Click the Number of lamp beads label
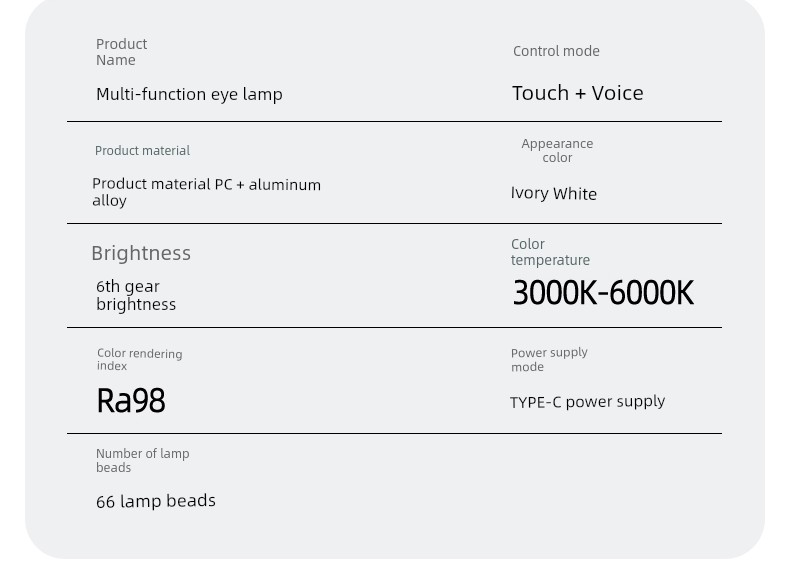 pos(143,460)
